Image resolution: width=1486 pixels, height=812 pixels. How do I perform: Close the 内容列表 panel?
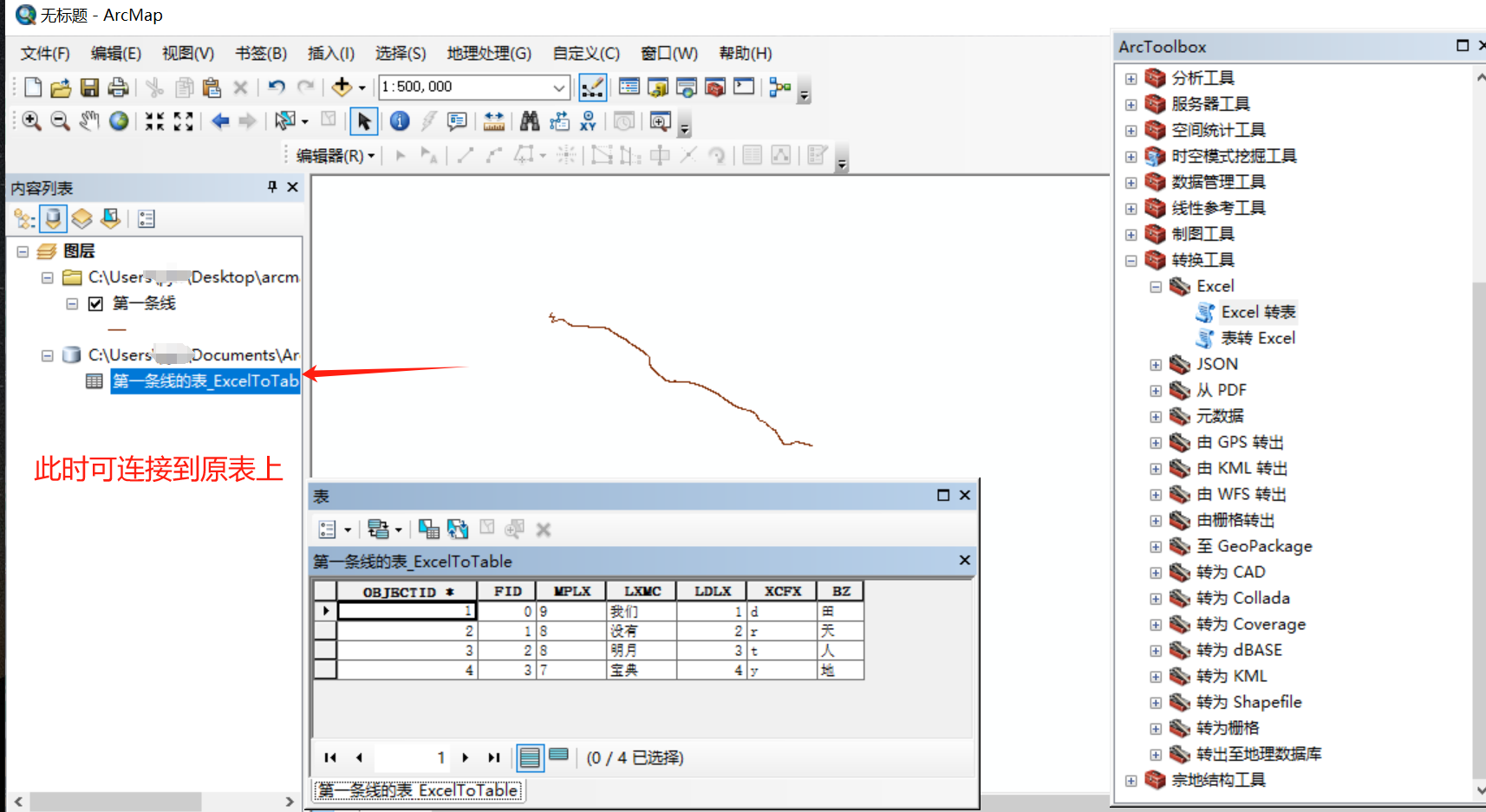(x=292, y=187)
